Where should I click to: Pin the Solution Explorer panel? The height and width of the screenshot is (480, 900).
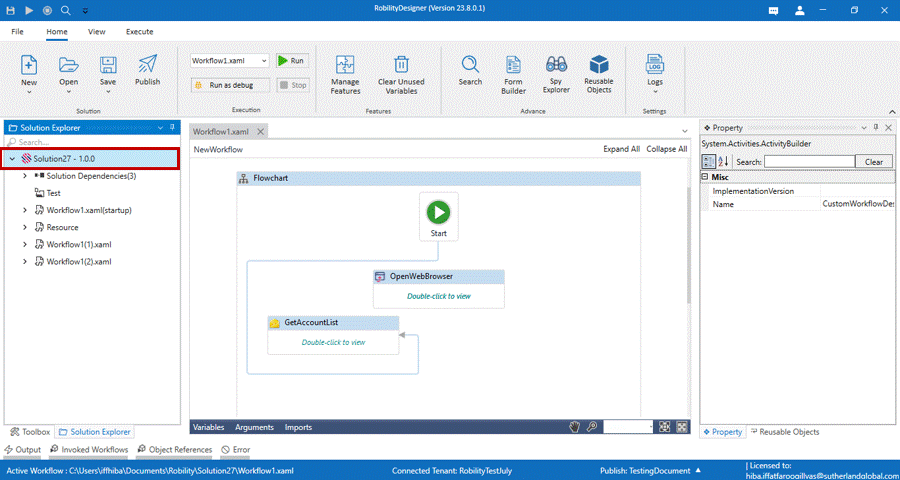click(172, 128)
